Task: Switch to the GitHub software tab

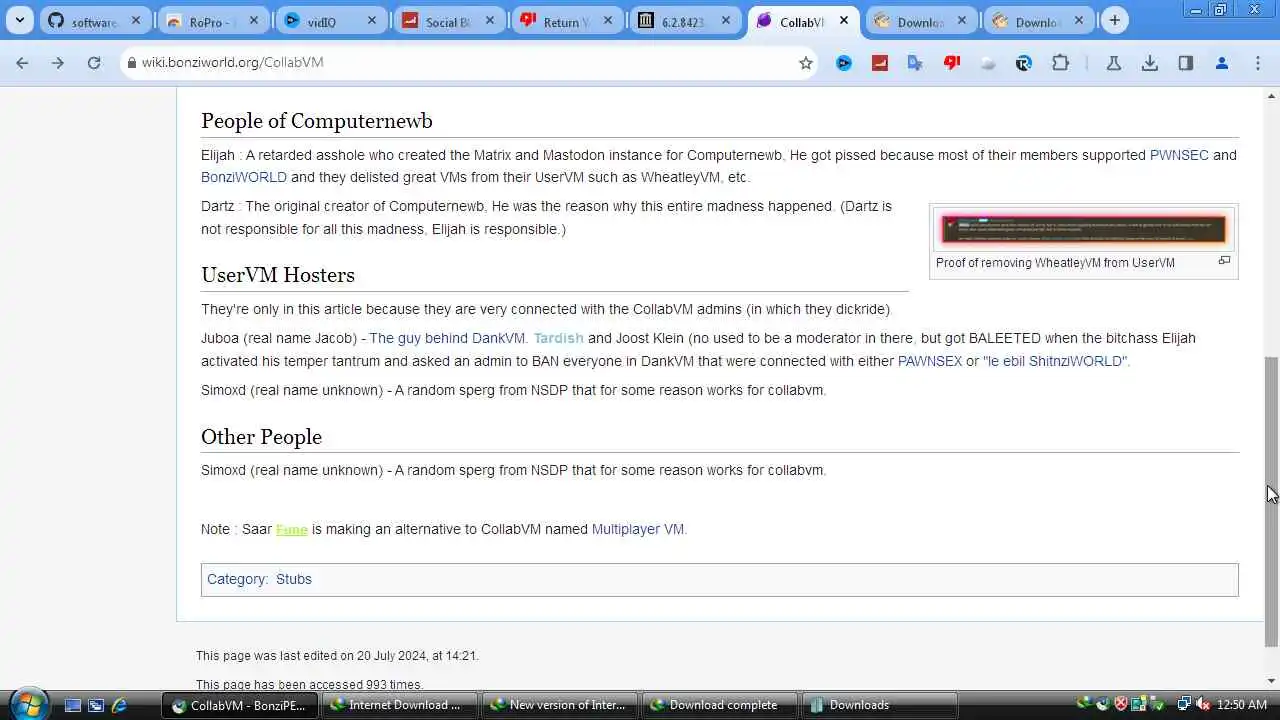Action: pos(96,21)
